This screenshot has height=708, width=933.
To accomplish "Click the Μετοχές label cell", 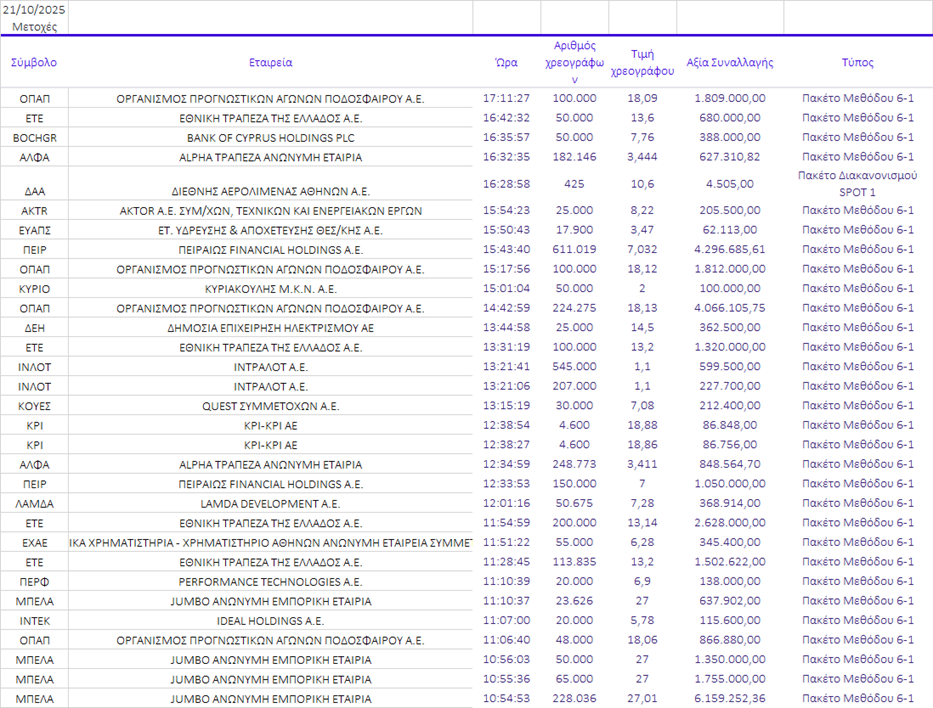I will 34,26.
